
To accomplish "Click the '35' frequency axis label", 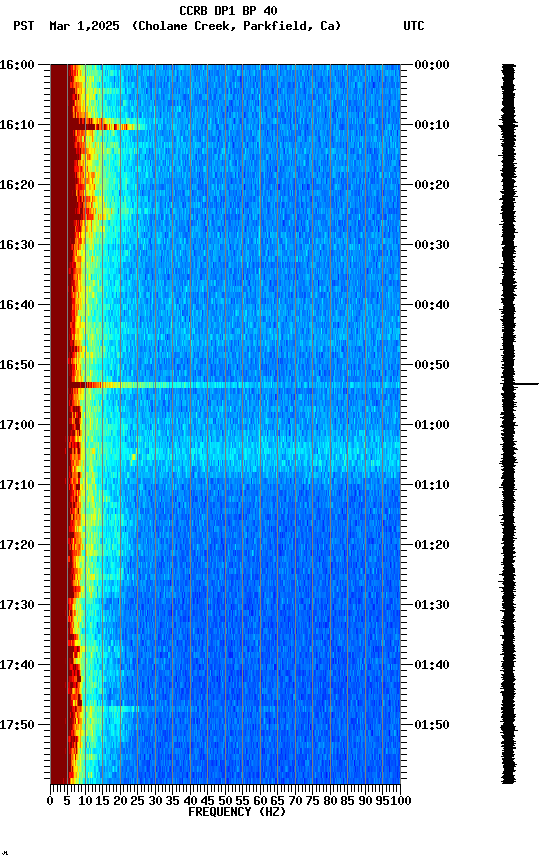I will [172, 801].
